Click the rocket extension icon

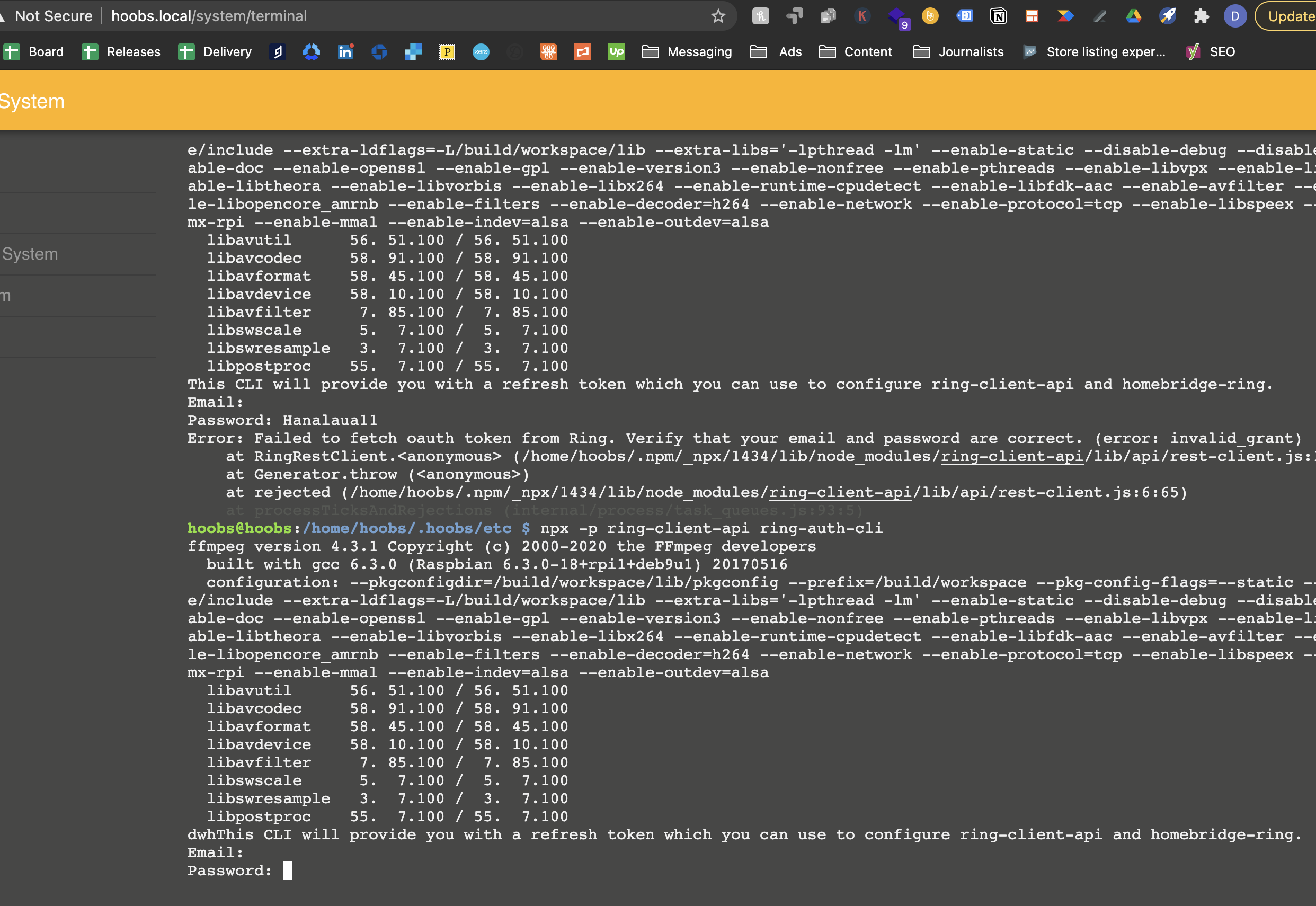click(x=1167, y=16)
